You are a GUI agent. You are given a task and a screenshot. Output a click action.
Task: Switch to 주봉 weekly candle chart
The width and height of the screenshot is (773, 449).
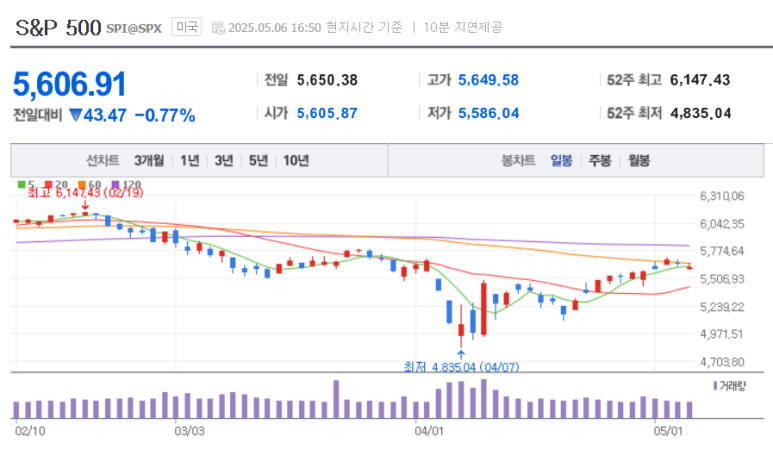[x=600, y=160]
